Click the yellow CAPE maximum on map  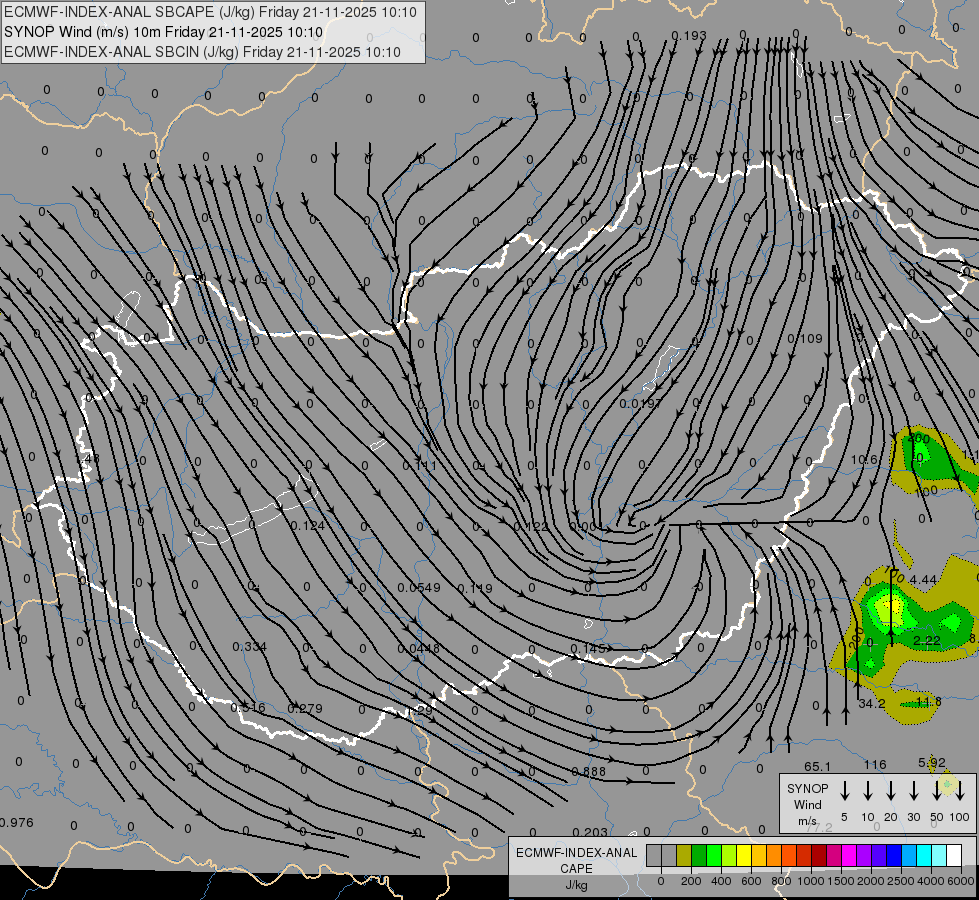[895, 605]
